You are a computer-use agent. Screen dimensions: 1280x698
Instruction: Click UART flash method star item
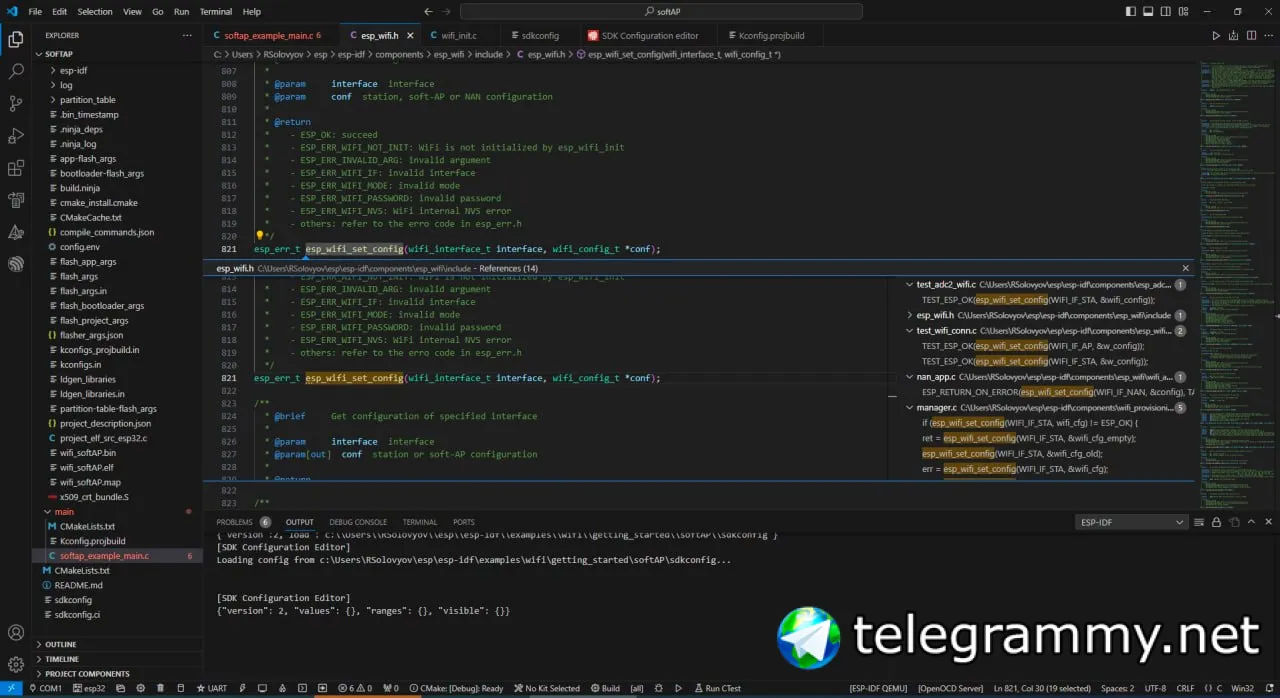coord(212,688)
